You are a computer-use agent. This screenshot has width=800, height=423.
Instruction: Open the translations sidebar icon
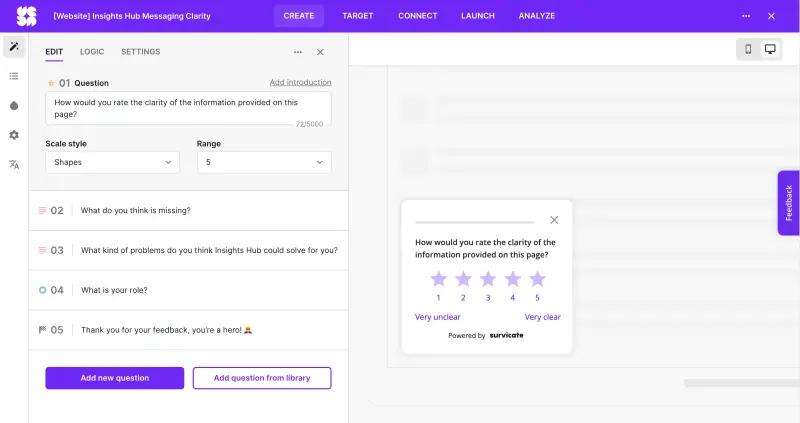click(x=14, y=164)
